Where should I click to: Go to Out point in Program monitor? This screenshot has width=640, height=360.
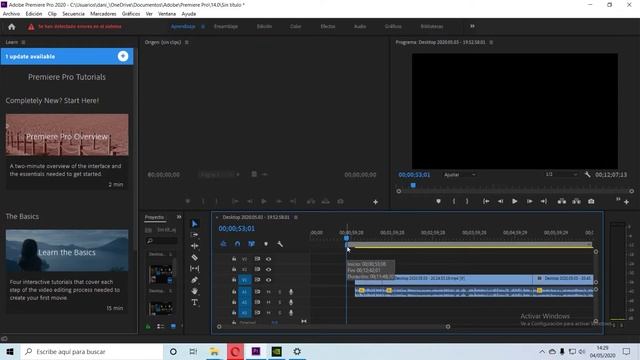[x=544, y=201]
